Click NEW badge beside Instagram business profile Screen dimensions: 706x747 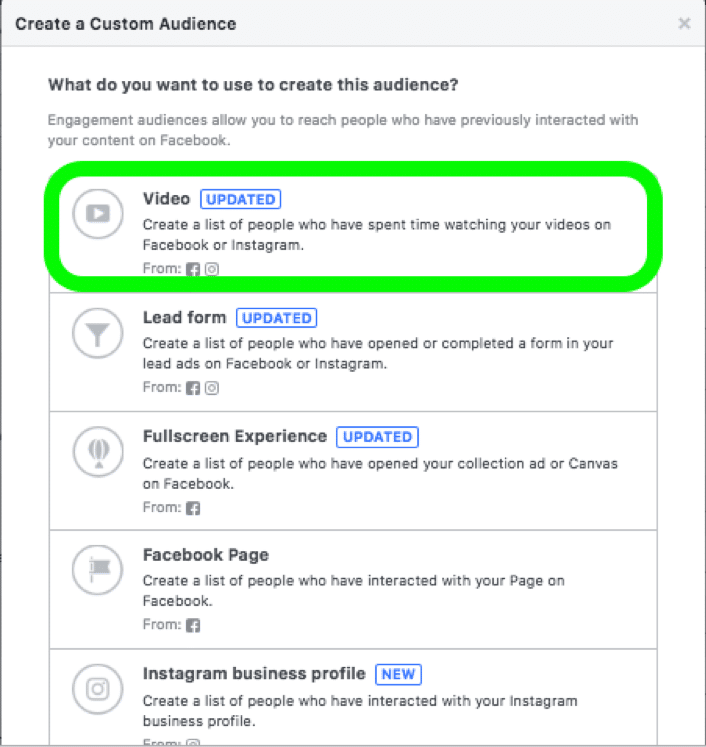point(398,674)
